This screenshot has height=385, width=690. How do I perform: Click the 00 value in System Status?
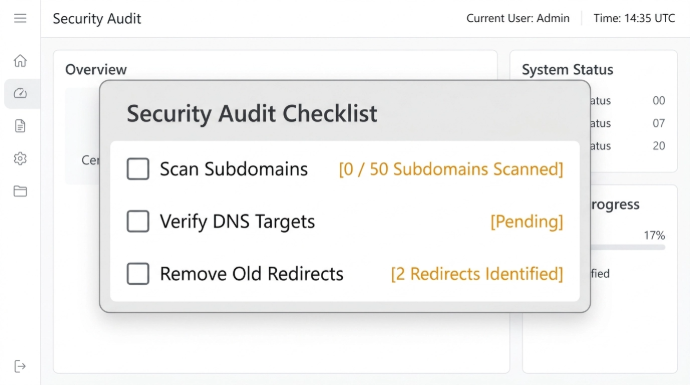click(659, 100)
